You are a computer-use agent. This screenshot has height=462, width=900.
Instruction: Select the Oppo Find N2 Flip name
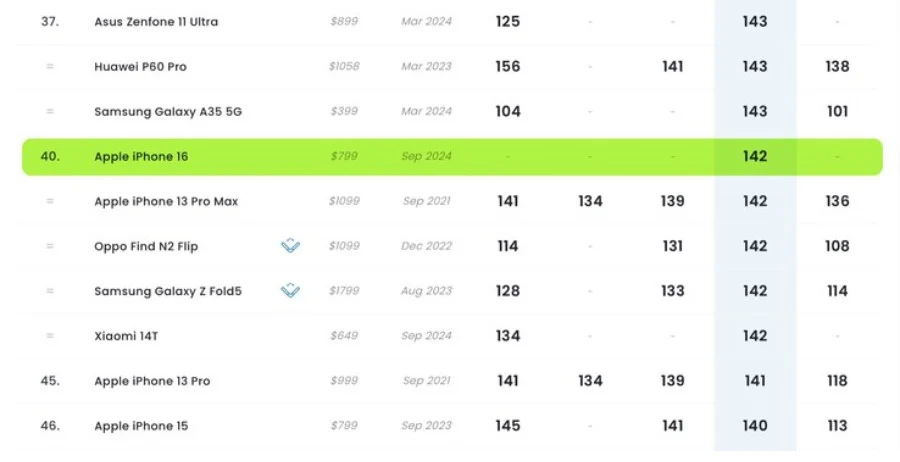pos(148,246)
